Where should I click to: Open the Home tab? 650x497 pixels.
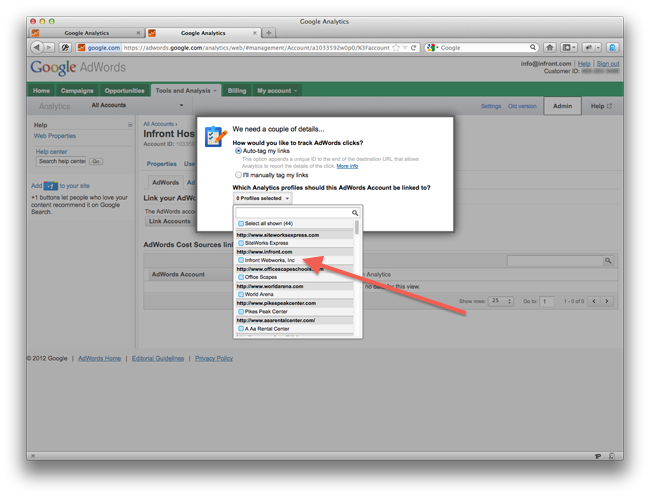41,90
